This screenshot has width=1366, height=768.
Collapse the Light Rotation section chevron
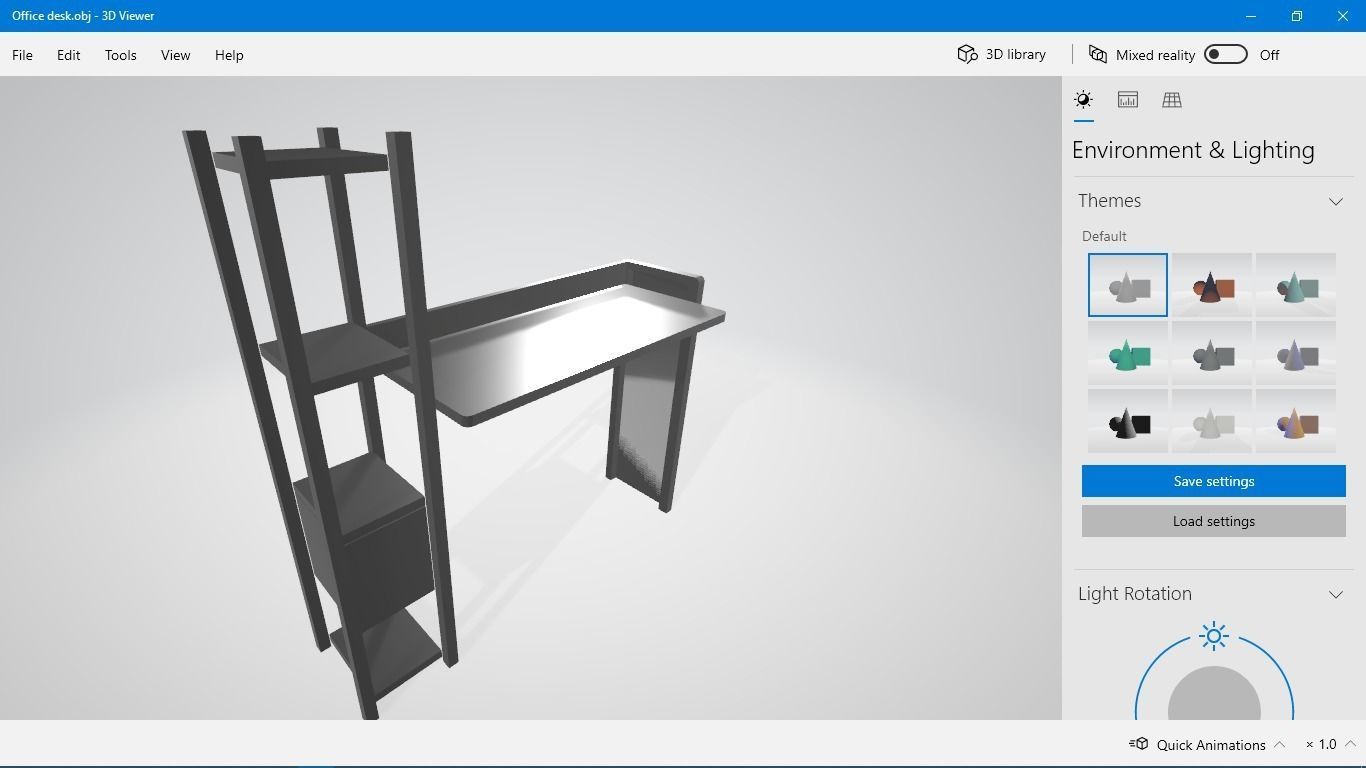coord(1335,594)
